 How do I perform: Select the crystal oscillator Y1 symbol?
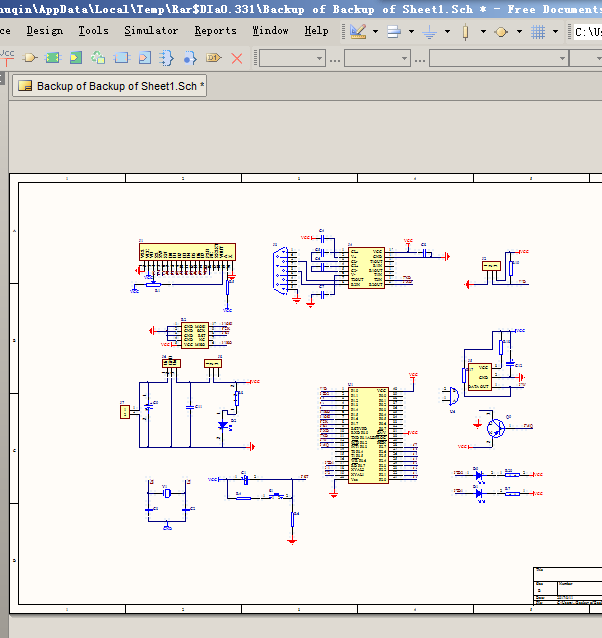[x=167, y=493]
